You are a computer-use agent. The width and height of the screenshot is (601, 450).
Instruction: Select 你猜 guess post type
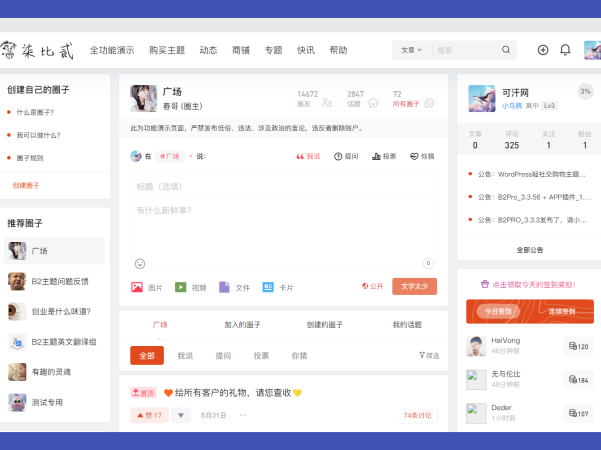click(422, 156)
